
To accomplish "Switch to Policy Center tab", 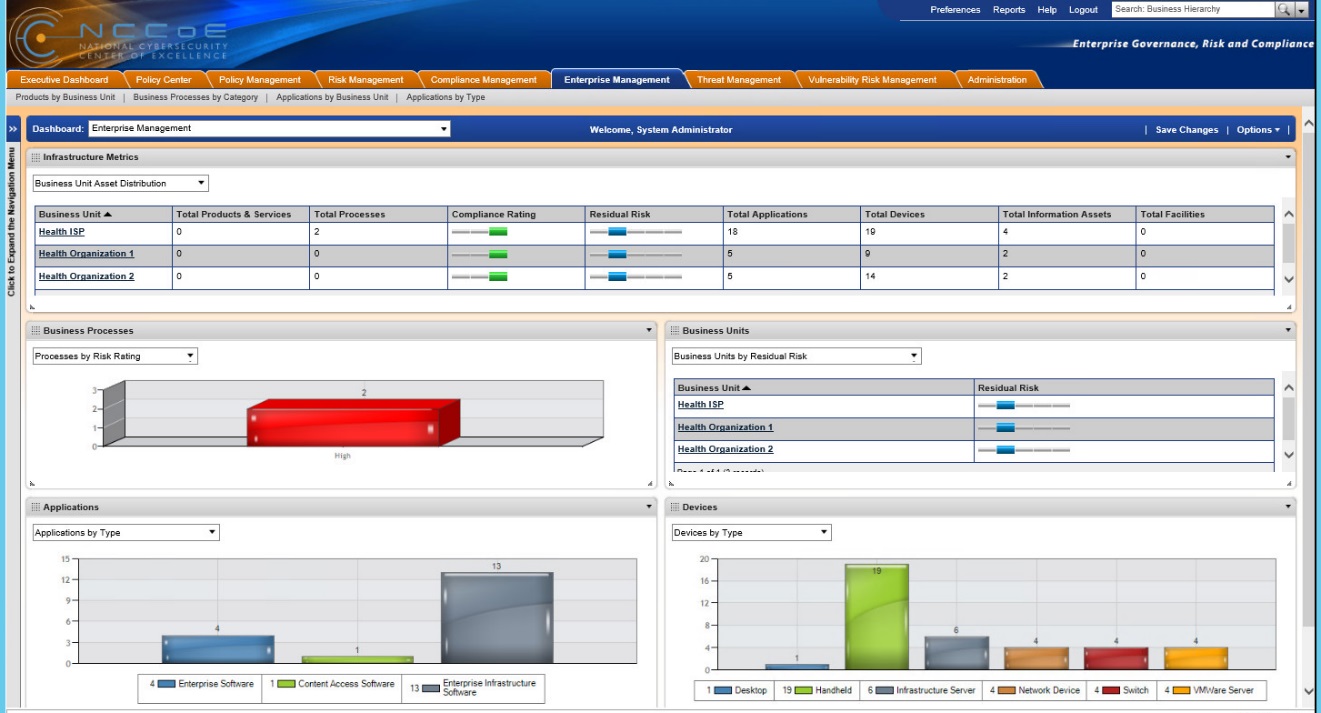I will [163, 80].
